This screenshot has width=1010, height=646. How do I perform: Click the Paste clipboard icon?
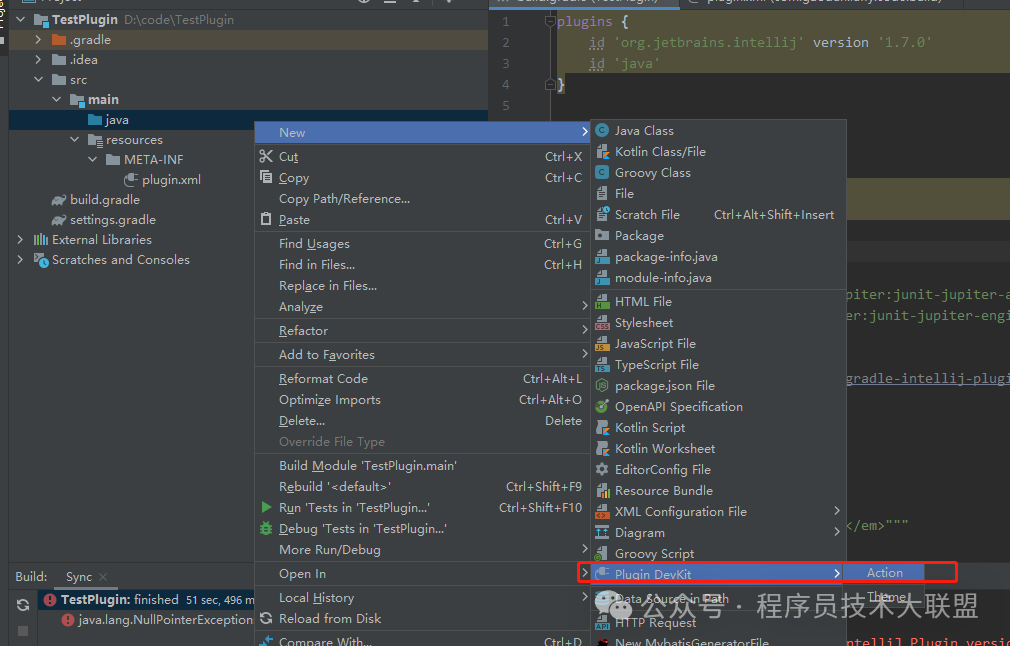266,220
